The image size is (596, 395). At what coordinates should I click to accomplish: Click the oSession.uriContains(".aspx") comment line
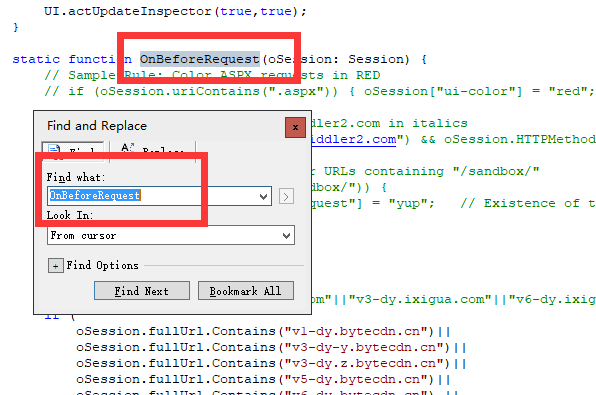click(319, 91)
